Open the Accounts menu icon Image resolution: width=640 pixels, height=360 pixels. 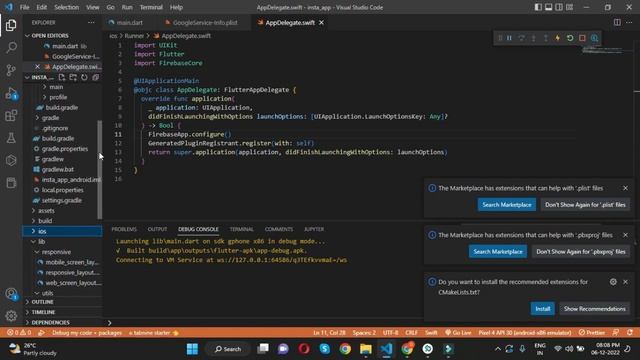pos(11,294)
